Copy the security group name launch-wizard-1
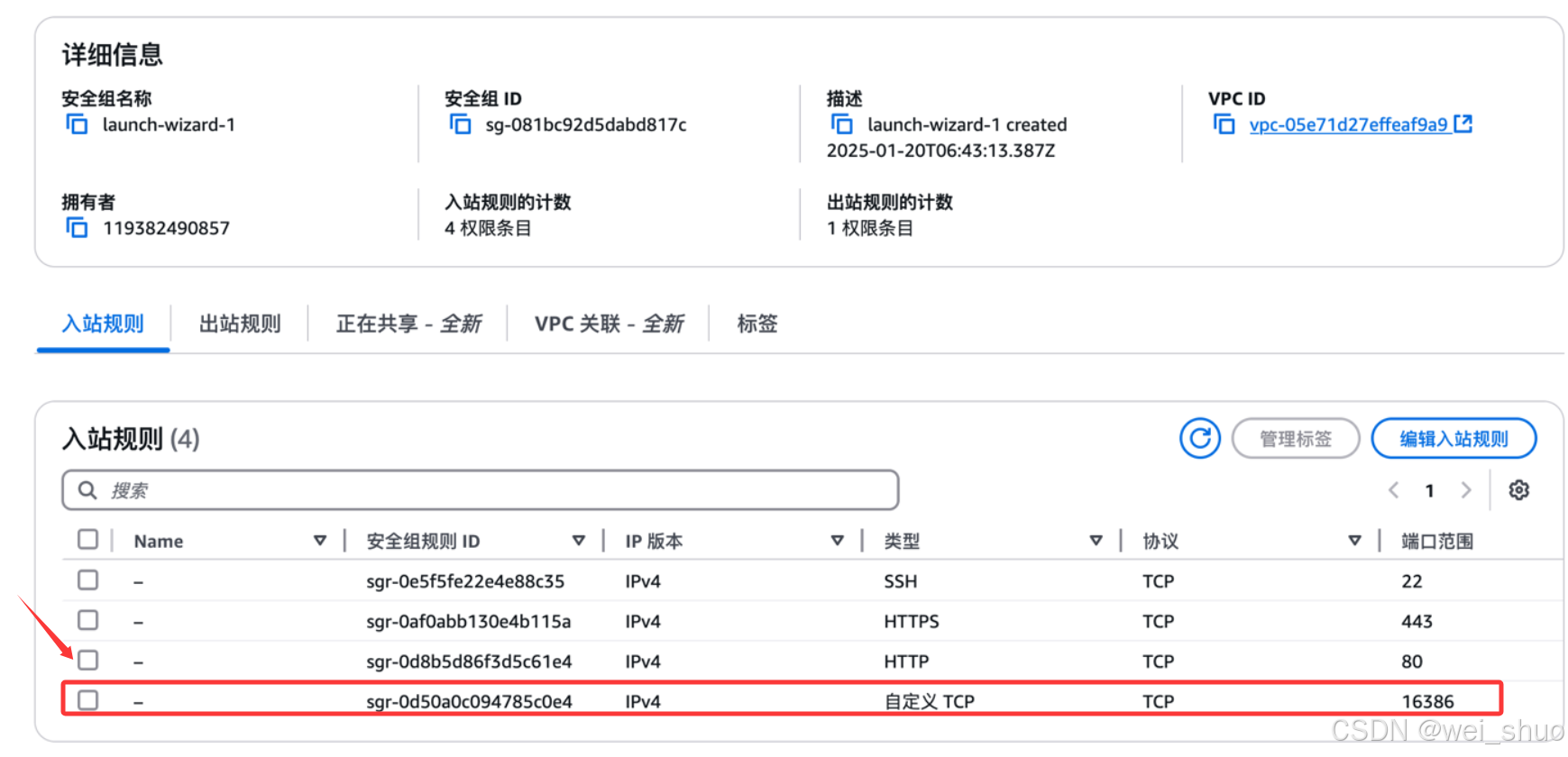 [x=78, y=124]
